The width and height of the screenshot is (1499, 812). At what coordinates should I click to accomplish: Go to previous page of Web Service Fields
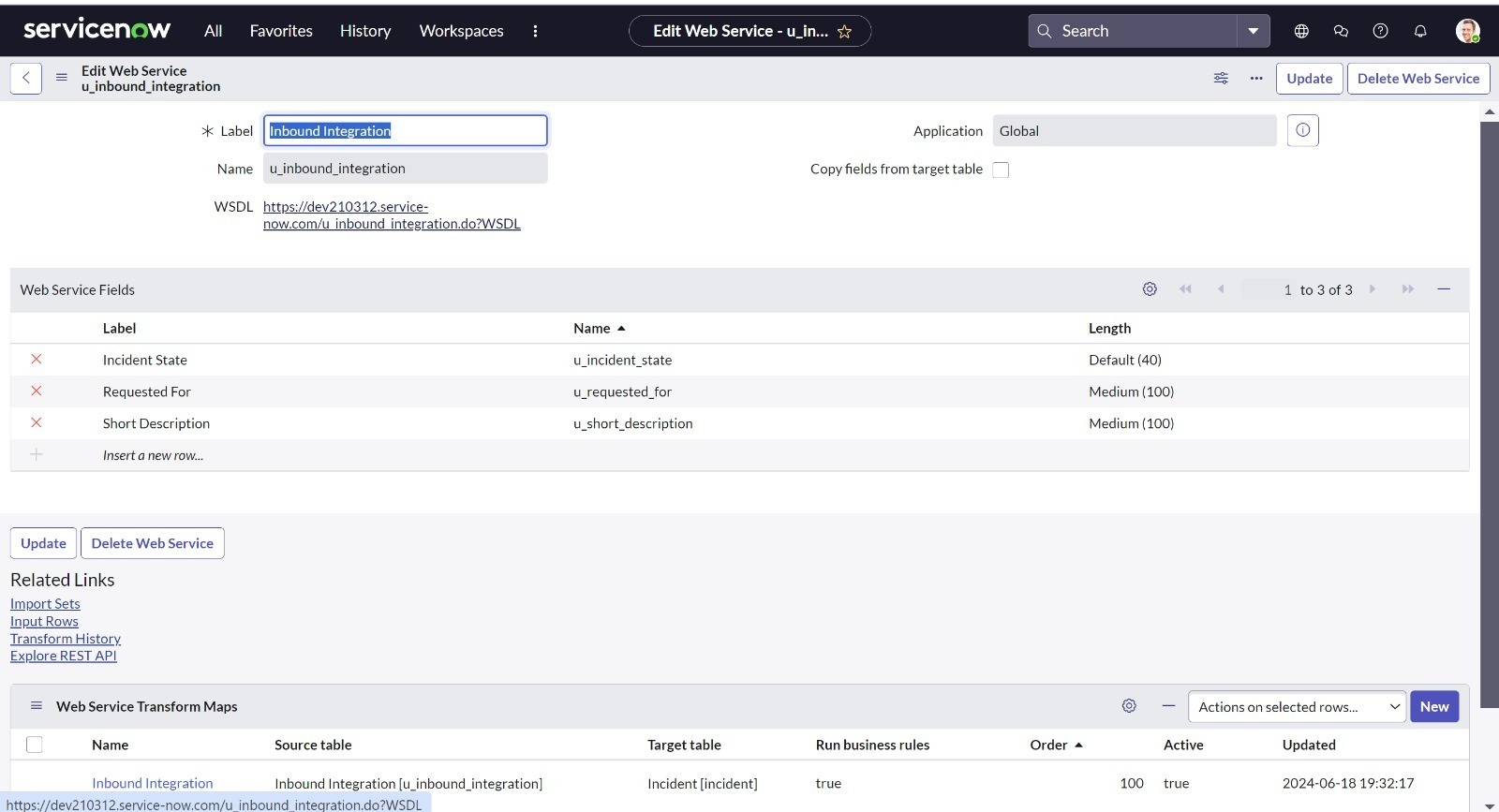pyautogui.click(x=1221, y=289)
